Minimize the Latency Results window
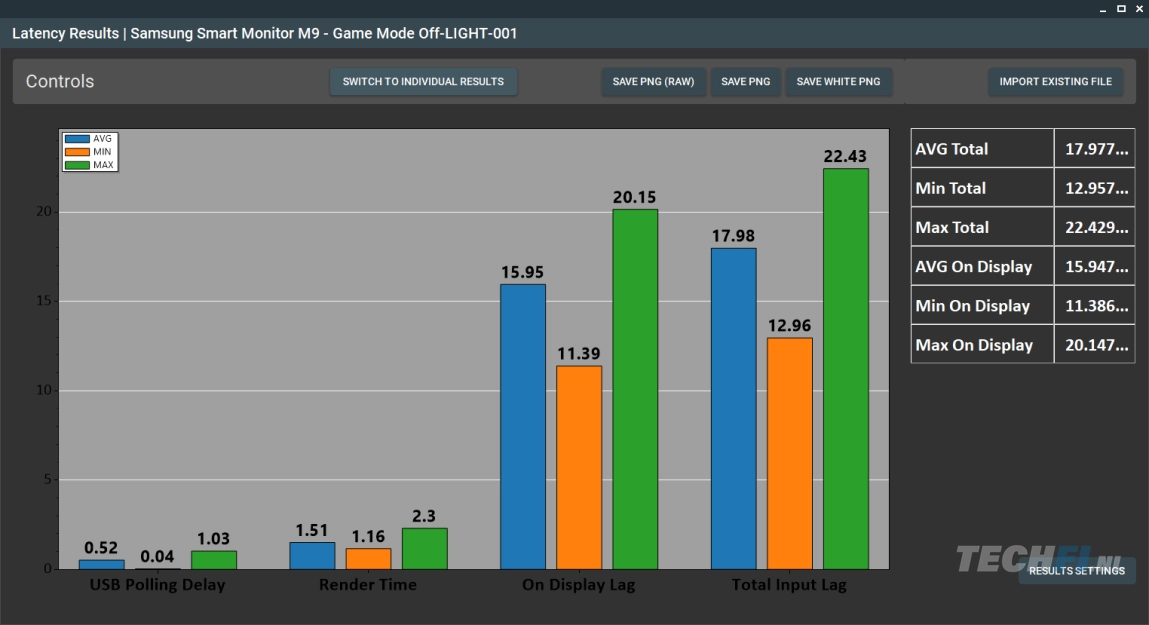 1103,9
